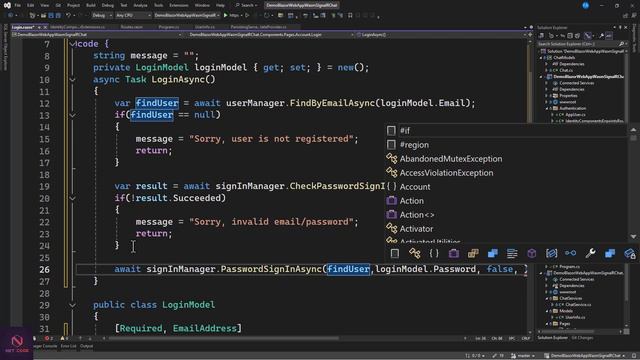
Task: Open the Debug configuration dropdown
Action: [102, 16]
